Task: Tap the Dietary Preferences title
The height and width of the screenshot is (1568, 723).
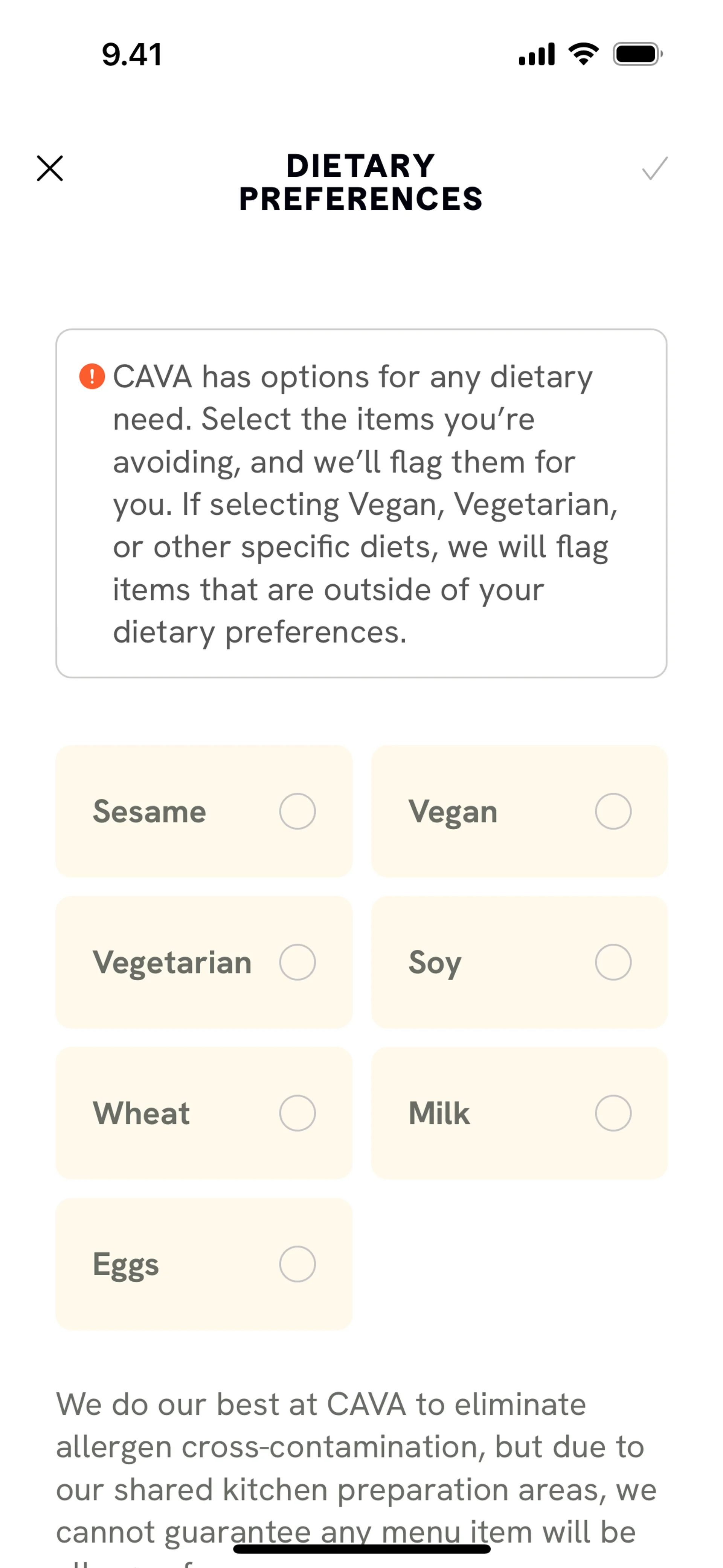Action: coord(361,183)
